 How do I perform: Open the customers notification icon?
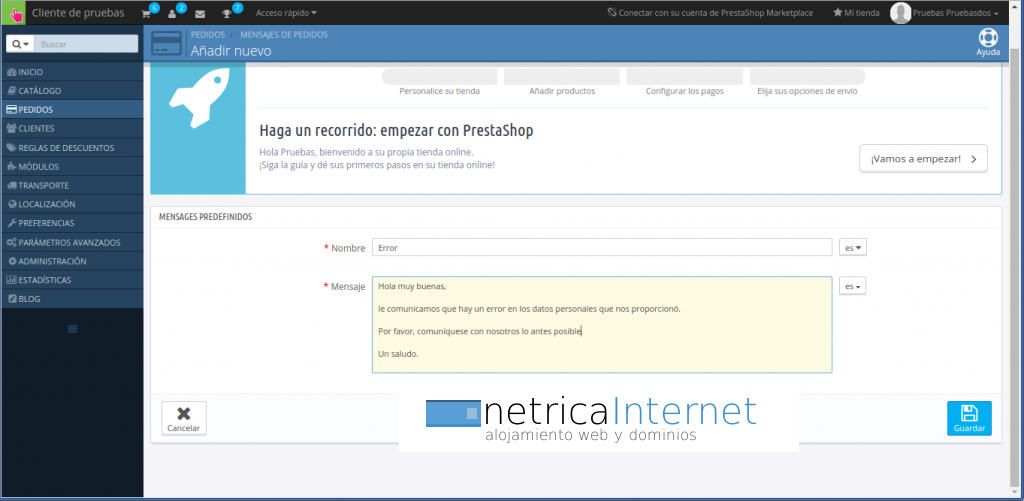173,13
